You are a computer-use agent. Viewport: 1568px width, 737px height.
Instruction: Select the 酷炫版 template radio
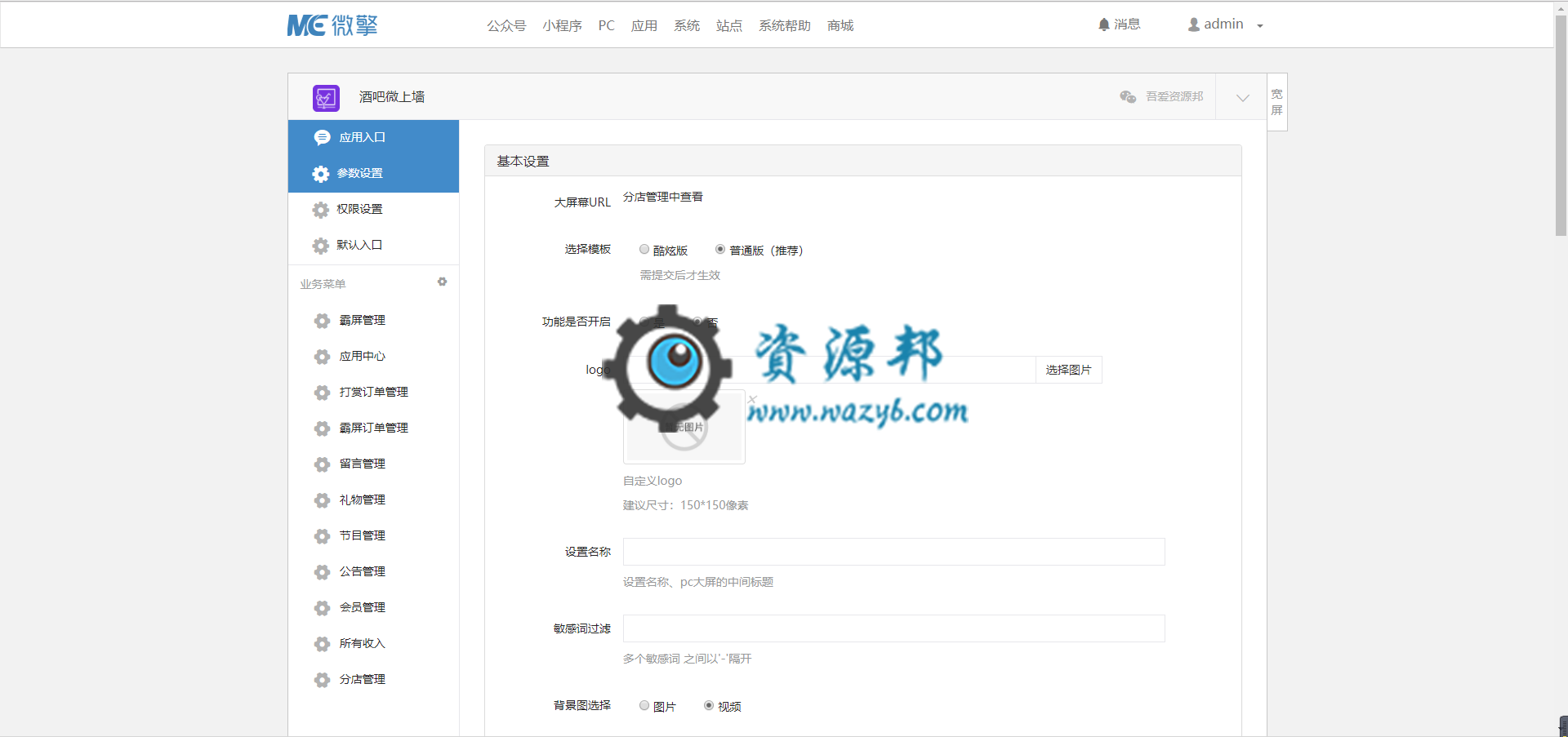[x=644, y=250]
